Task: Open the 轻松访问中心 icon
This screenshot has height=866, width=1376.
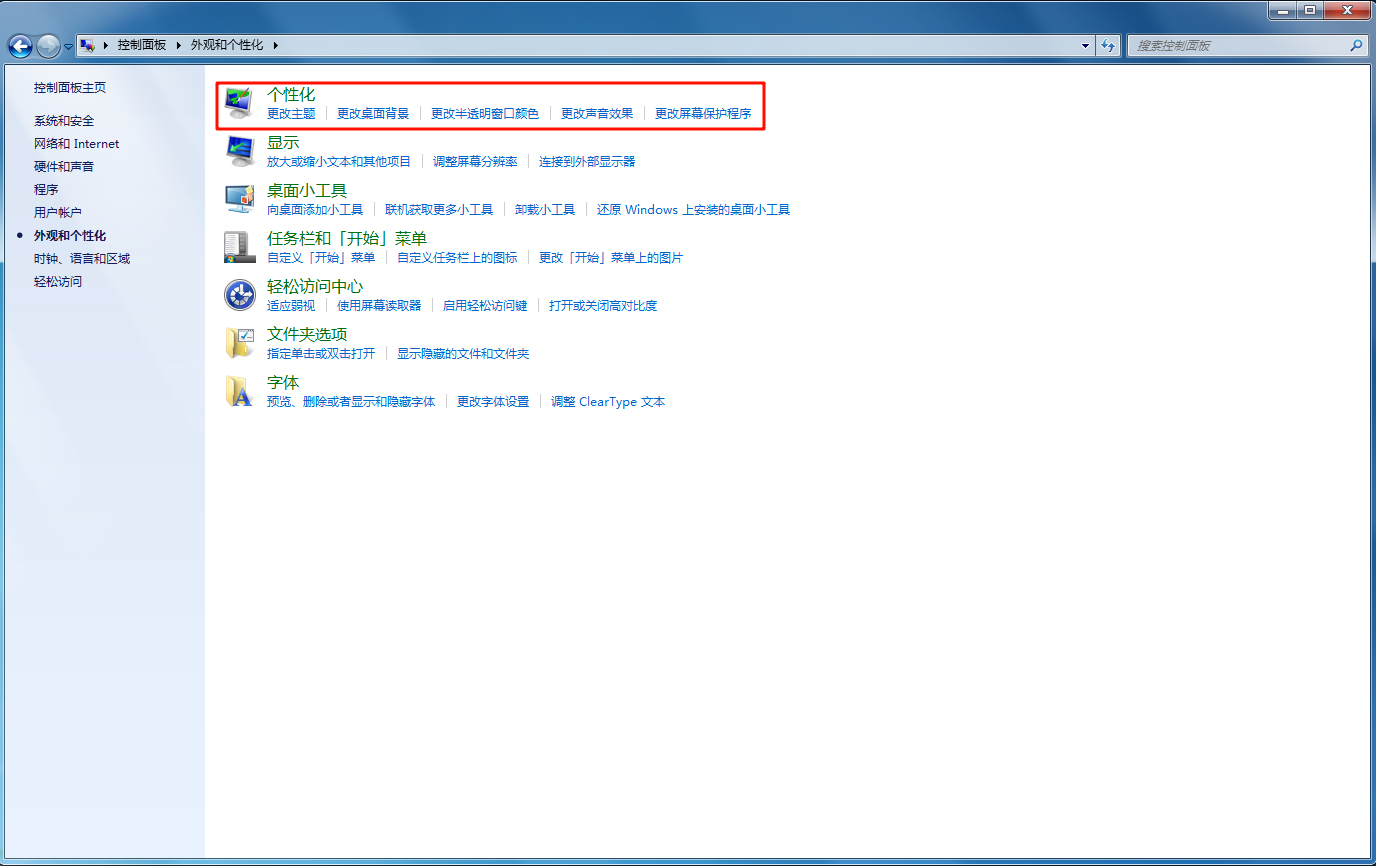Action: click(239, 295)
